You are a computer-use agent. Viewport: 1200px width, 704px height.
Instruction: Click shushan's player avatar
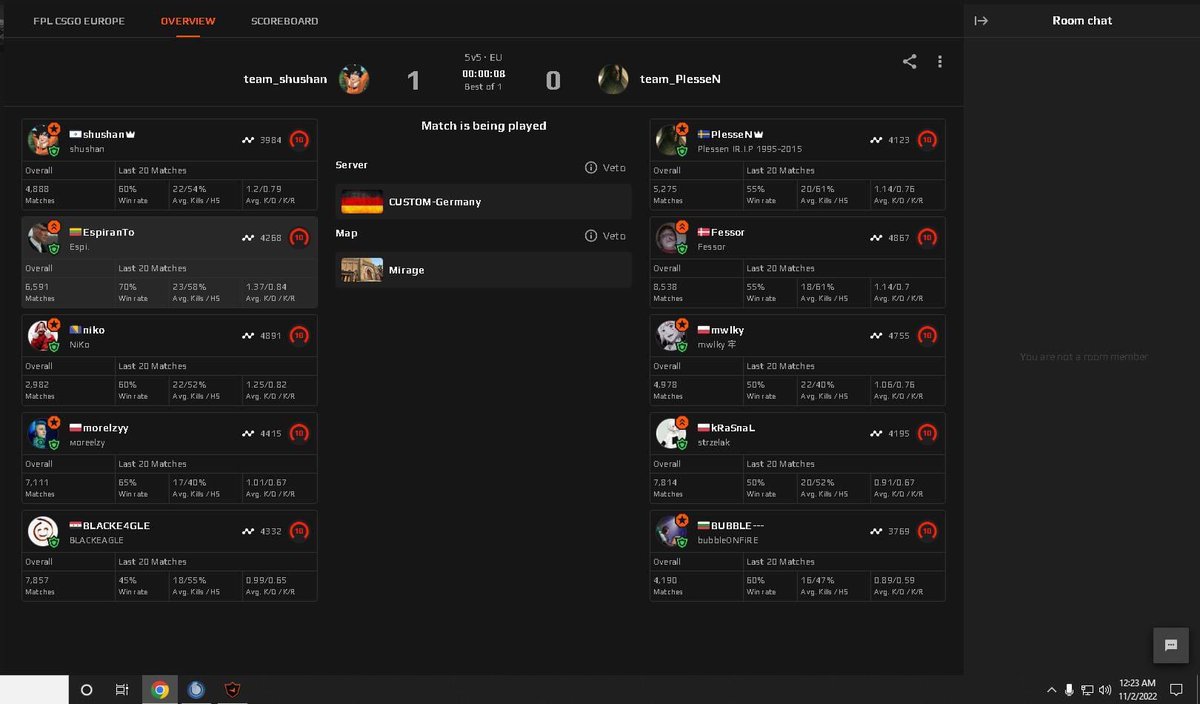[43, 140]
